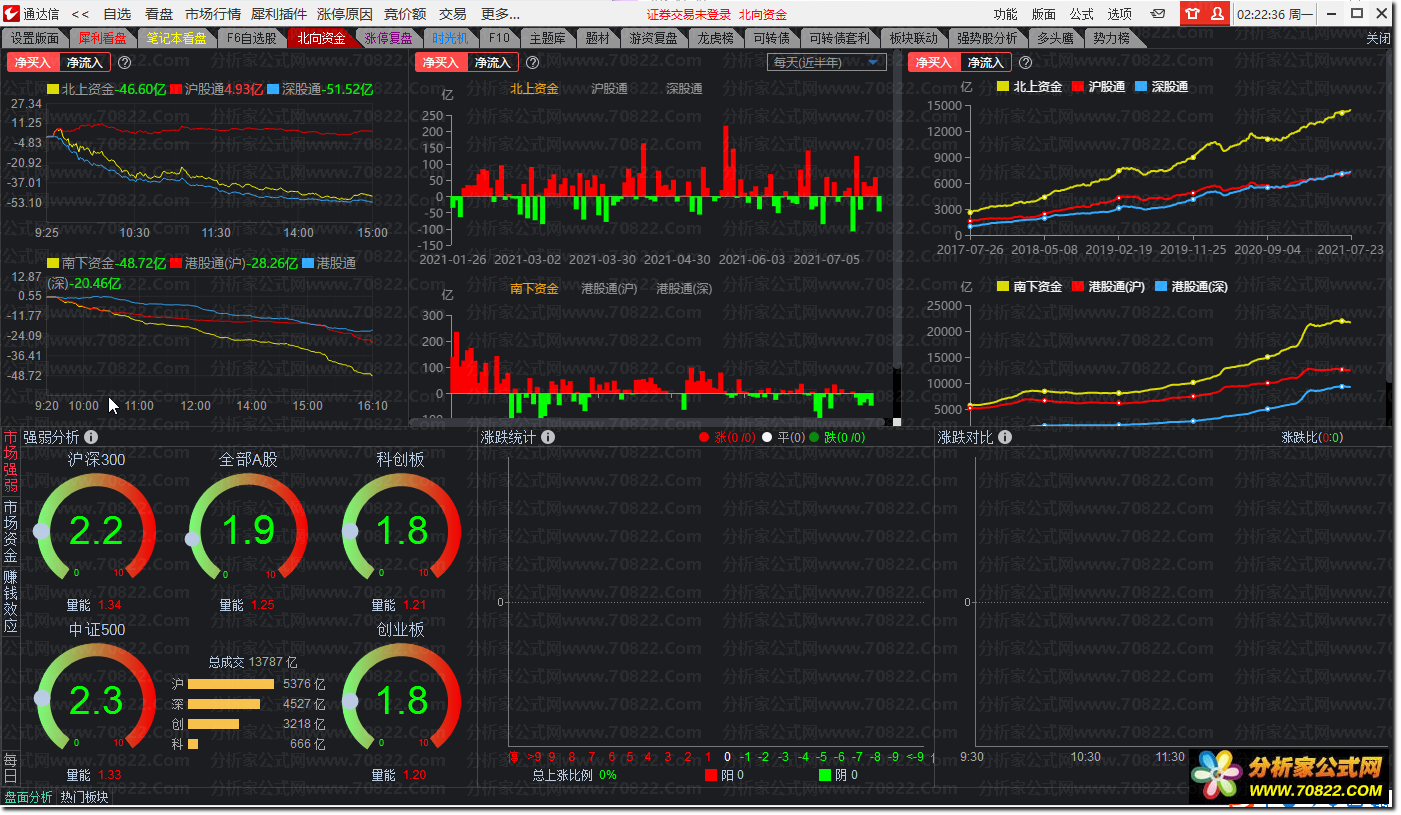Screen dimensions: 1401x815
Task: Select 净流入 in the cumulative trend panel
Action: (985, 62)
